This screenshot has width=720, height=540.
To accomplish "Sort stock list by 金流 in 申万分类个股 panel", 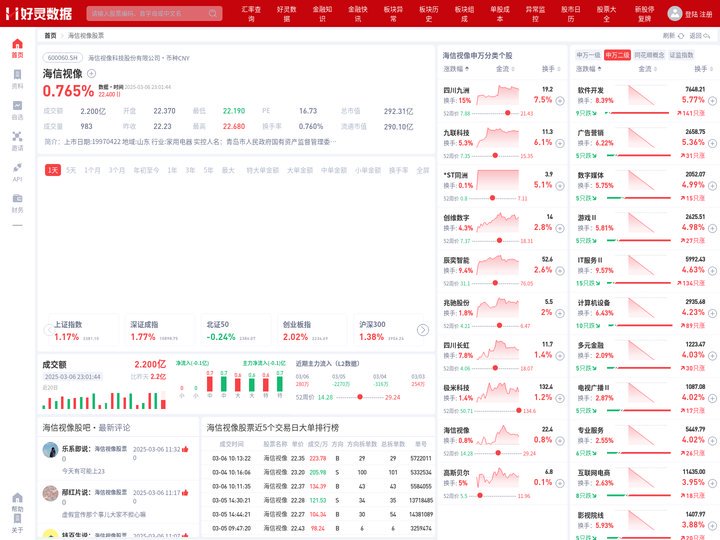I will [x=505, y=69].
